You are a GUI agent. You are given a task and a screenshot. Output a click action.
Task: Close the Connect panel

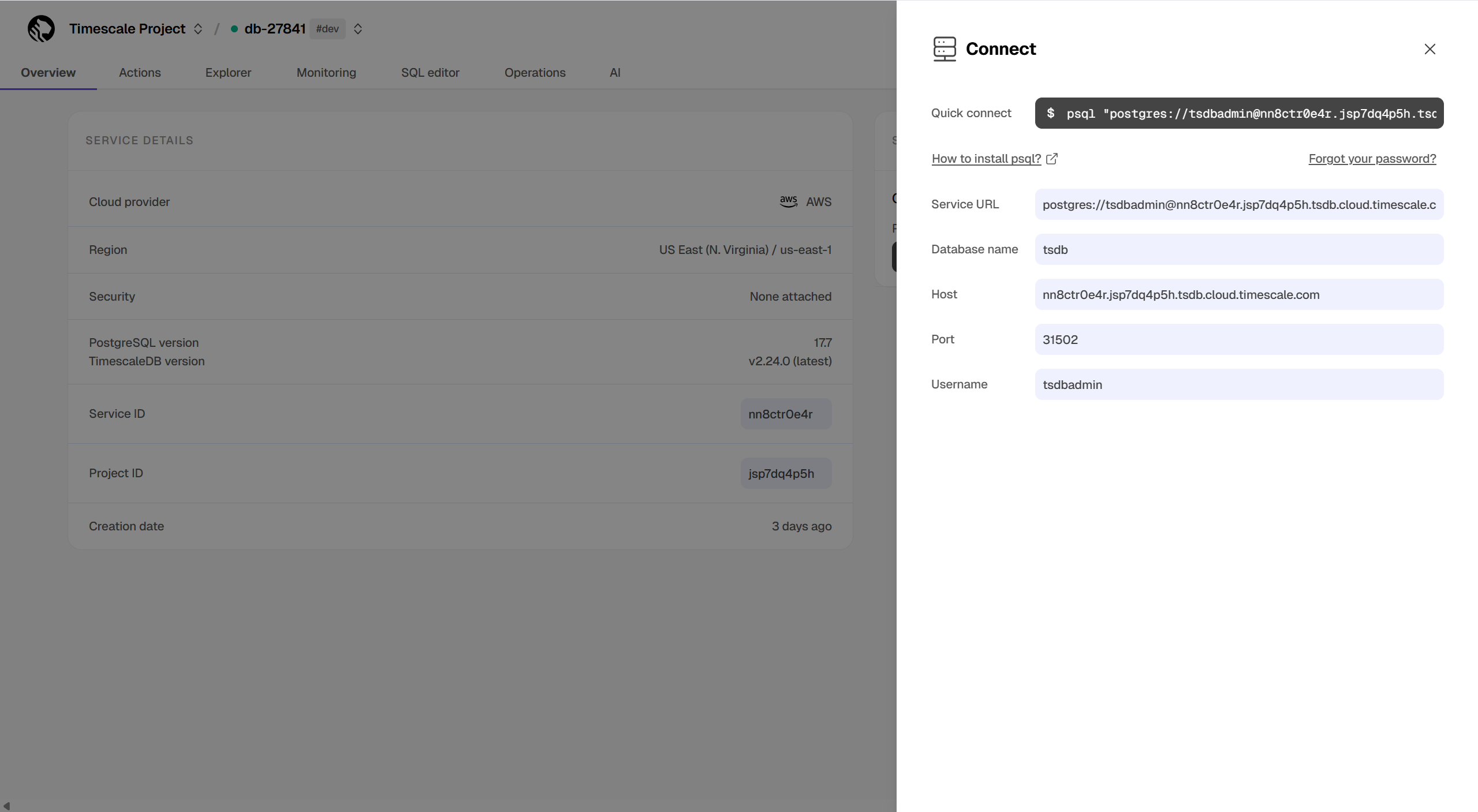[x=1430, y=49]
